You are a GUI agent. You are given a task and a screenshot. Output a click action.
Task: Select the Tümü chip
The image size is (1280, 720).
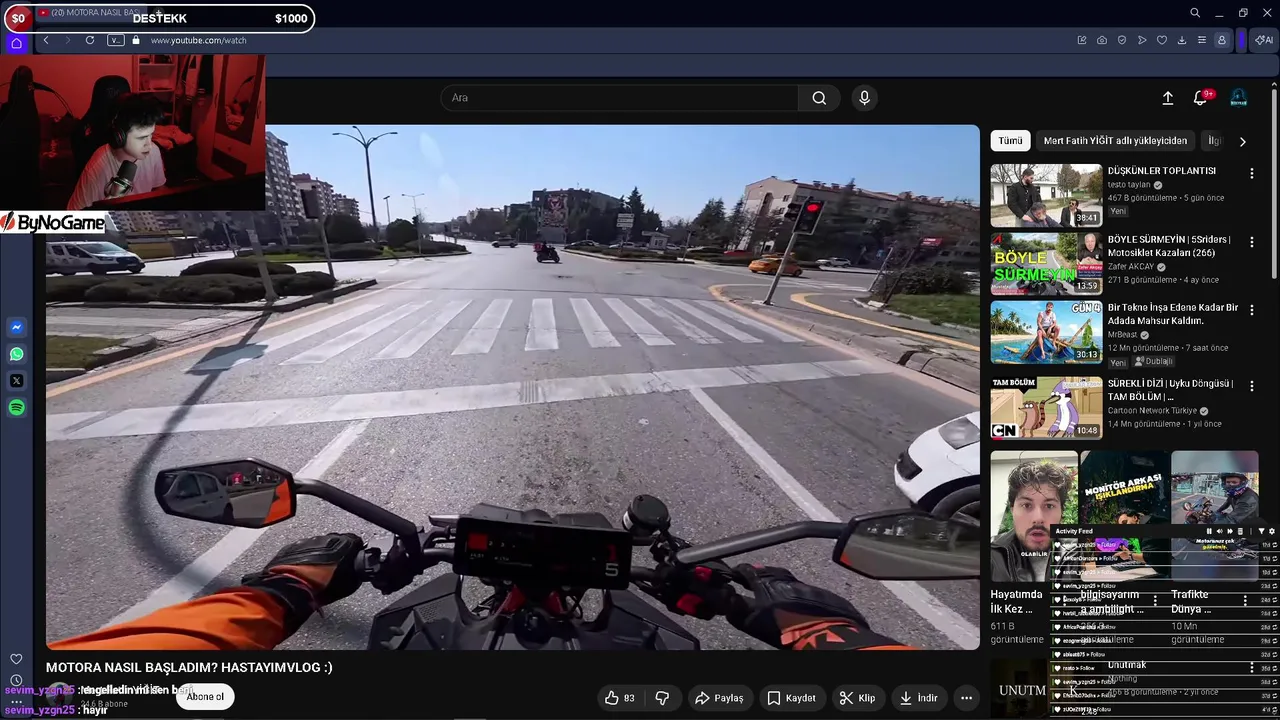coord(1010,141)
